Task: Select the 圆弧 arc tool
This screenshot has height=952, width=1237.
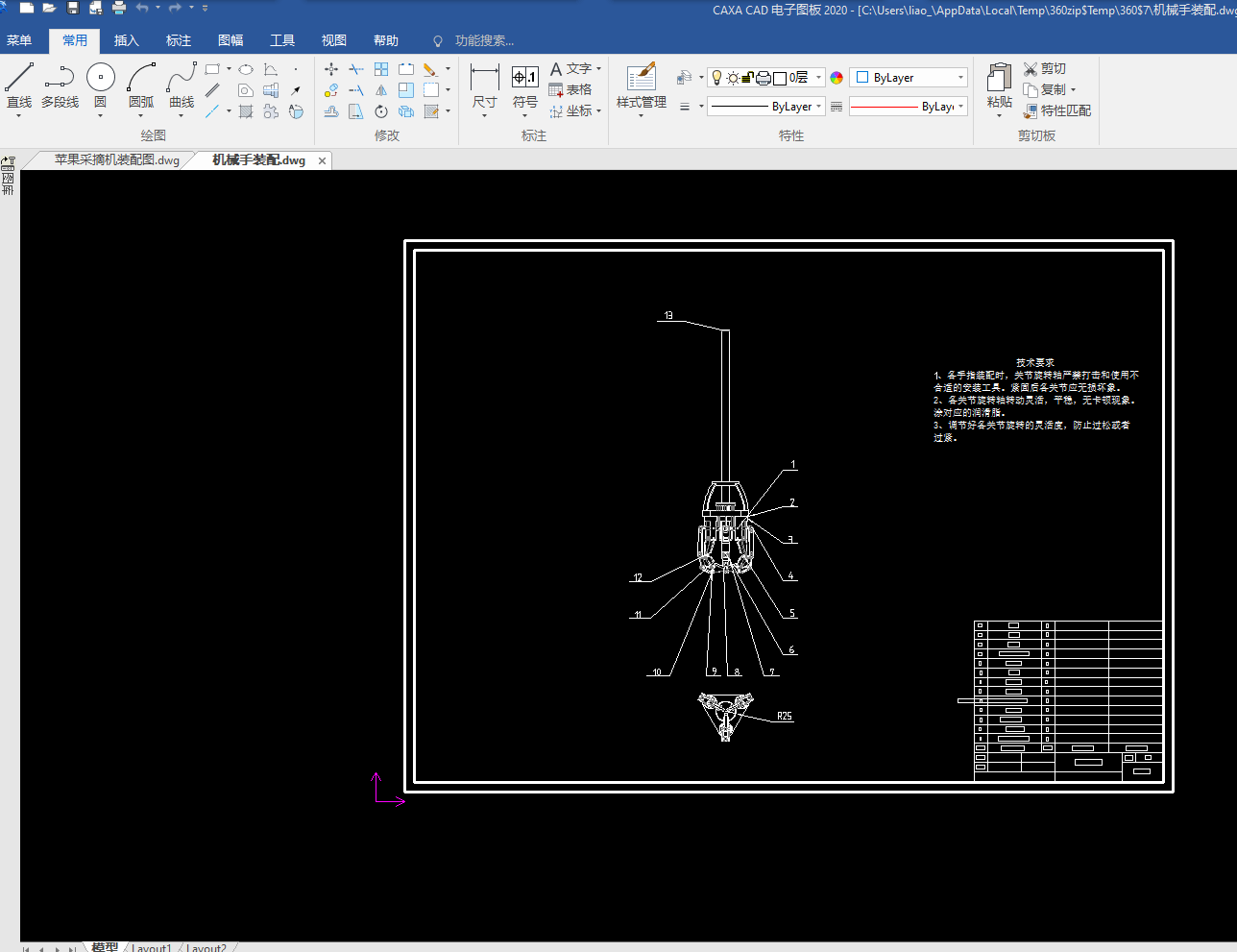Action: 141,85
